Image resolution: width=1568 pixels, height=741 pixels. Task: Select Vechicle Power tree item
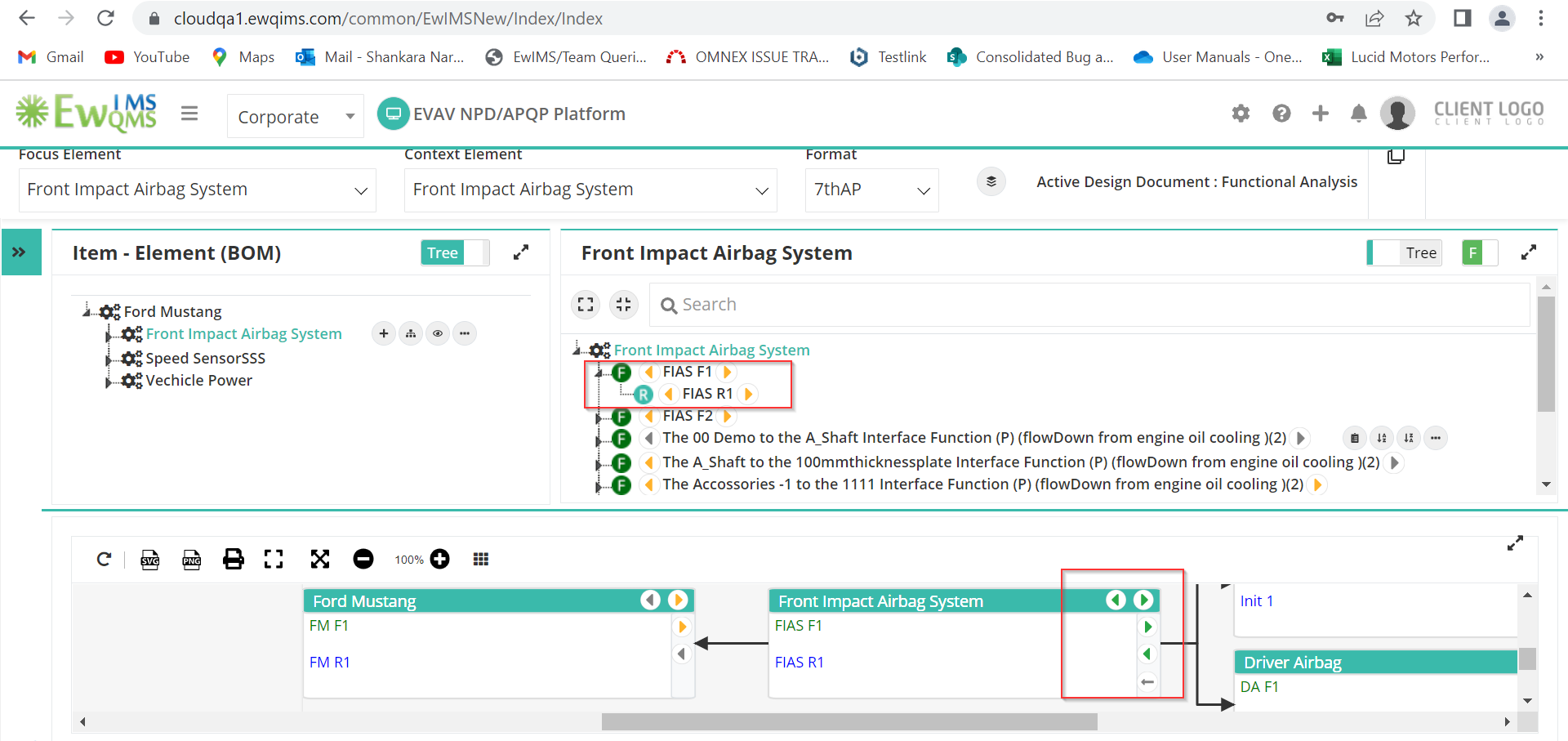pos(198,380)
